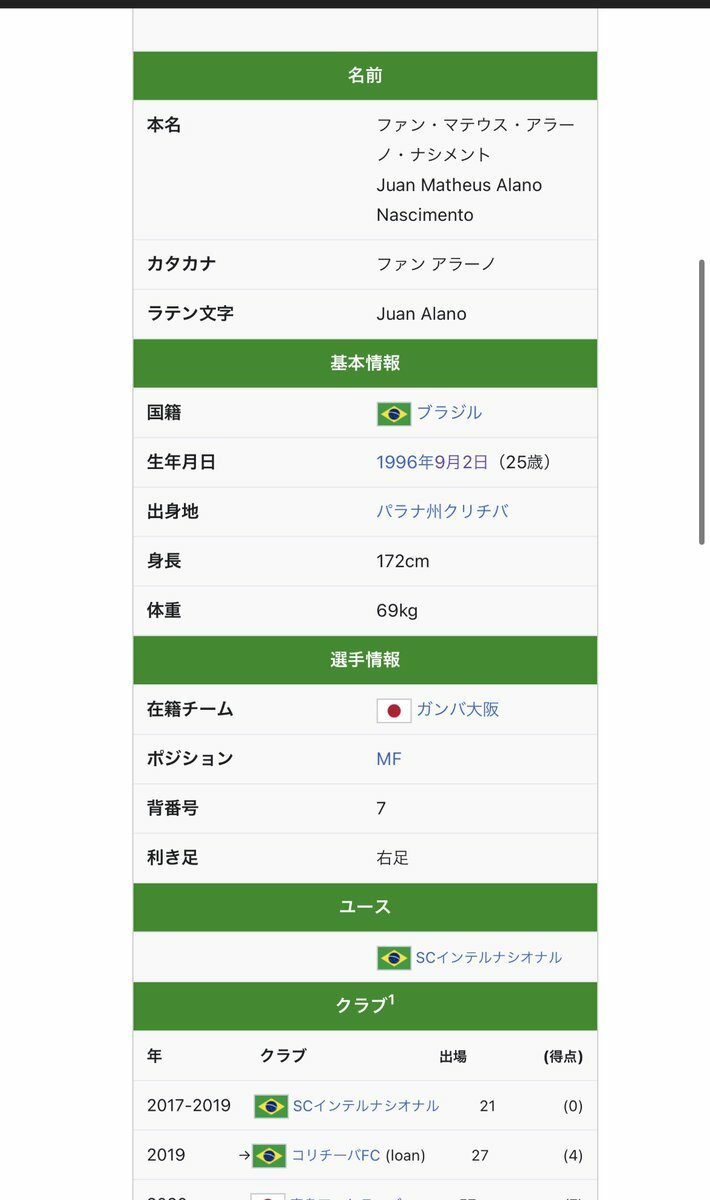Open SCインテルナシオナル link in club table
The height and width of the screenshot is (1200, 710).
tap(366, 1106)
